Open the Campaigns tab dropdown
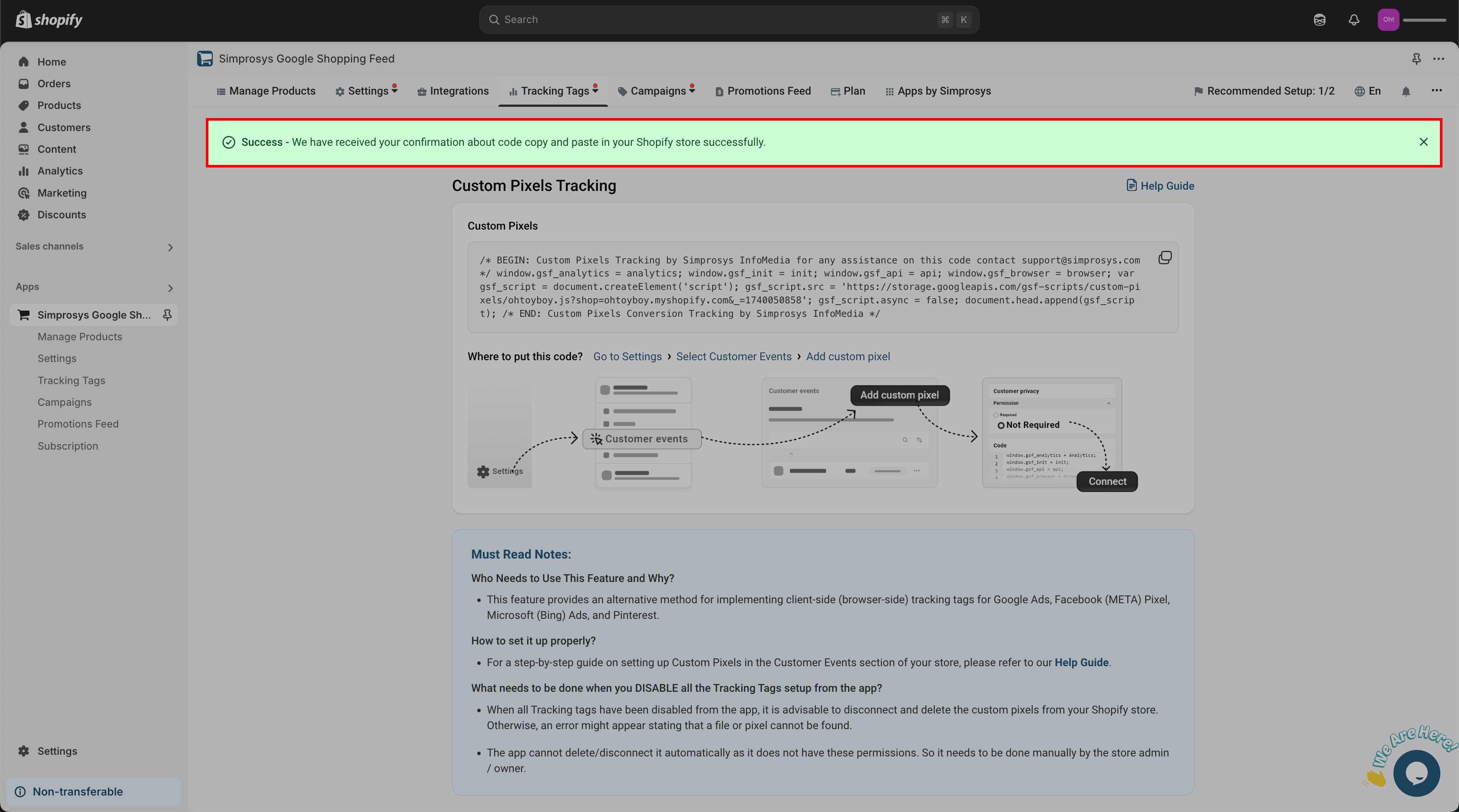The image size is (1459, 812). tap(657, 91)
